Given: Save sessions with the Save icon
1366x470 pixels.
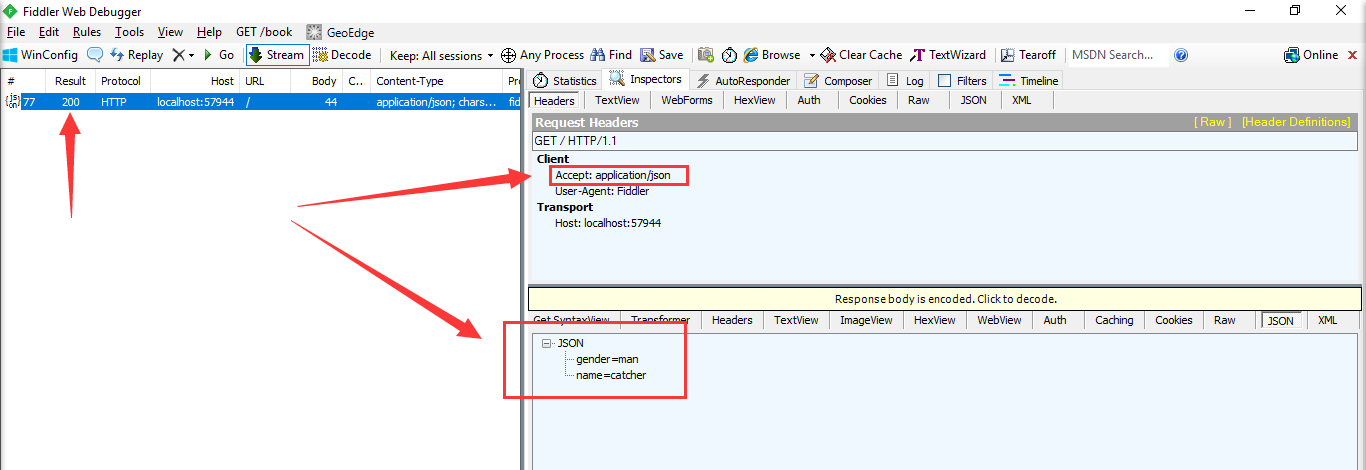Looking at the screenshot, I should click(662, 55).
